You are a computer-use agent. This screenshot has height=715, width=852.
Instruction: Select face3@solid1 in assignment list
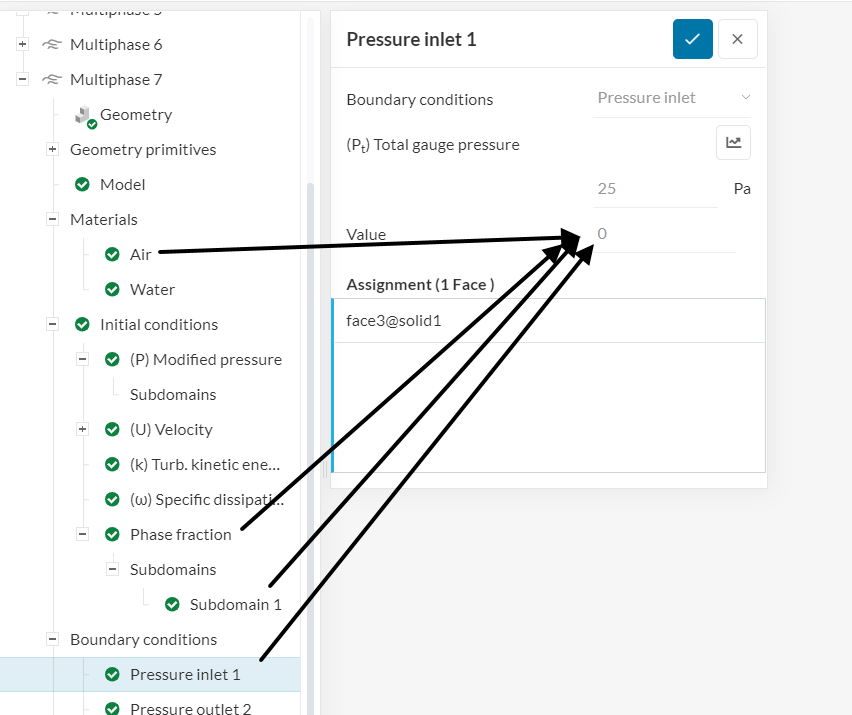393,321
